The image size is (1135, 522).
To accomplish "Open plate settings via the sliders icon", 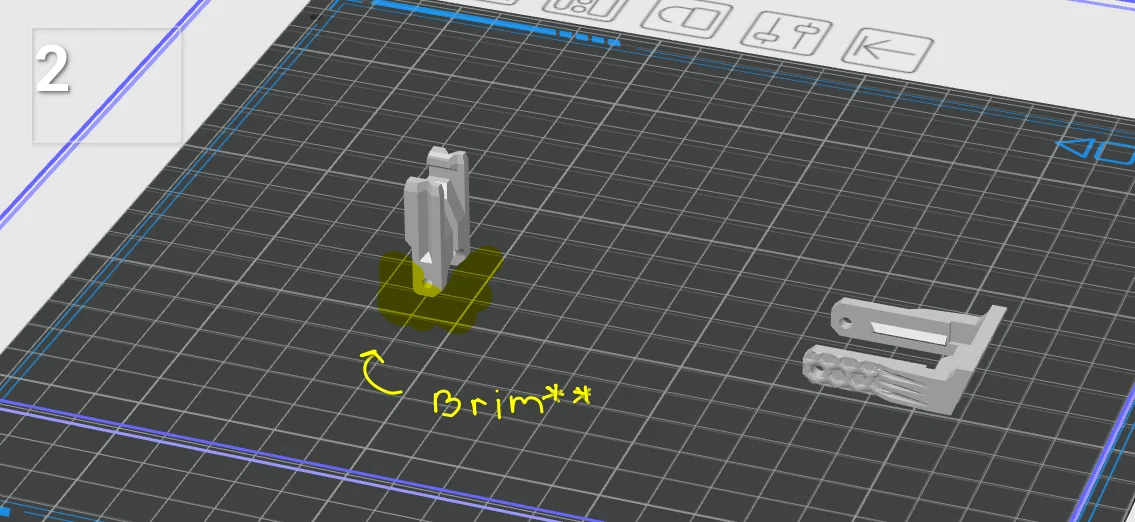I will click(x=787, y=34).
